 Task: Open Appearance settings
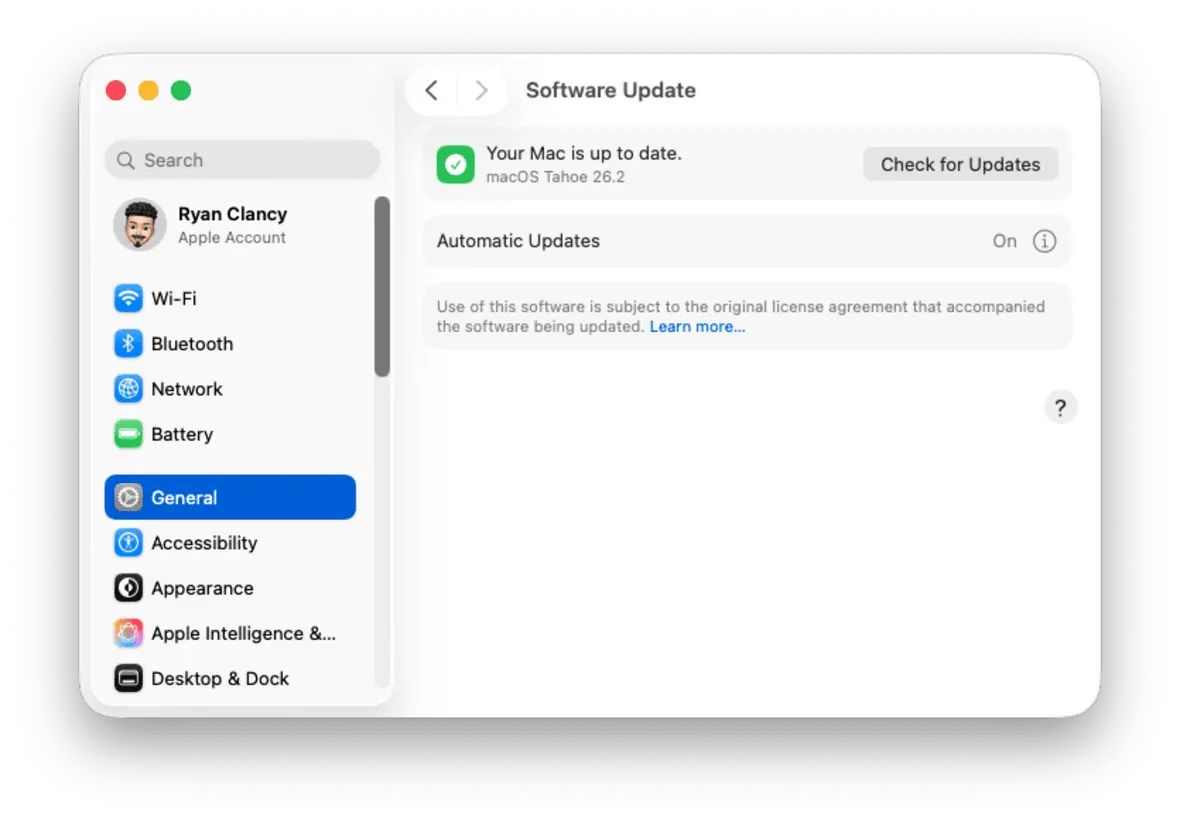click(x=202, y=588)
